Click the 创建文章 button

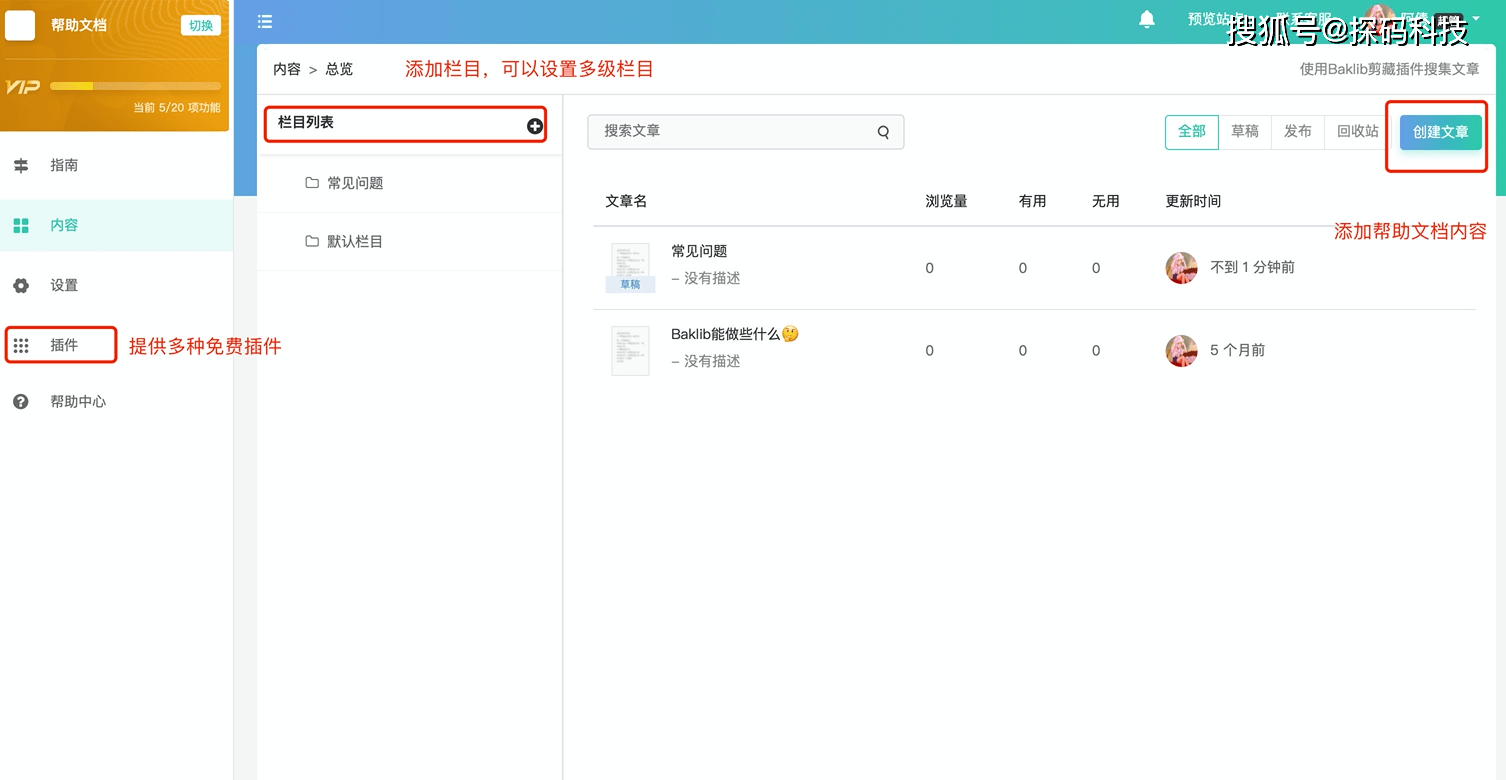coord(1440,133)
